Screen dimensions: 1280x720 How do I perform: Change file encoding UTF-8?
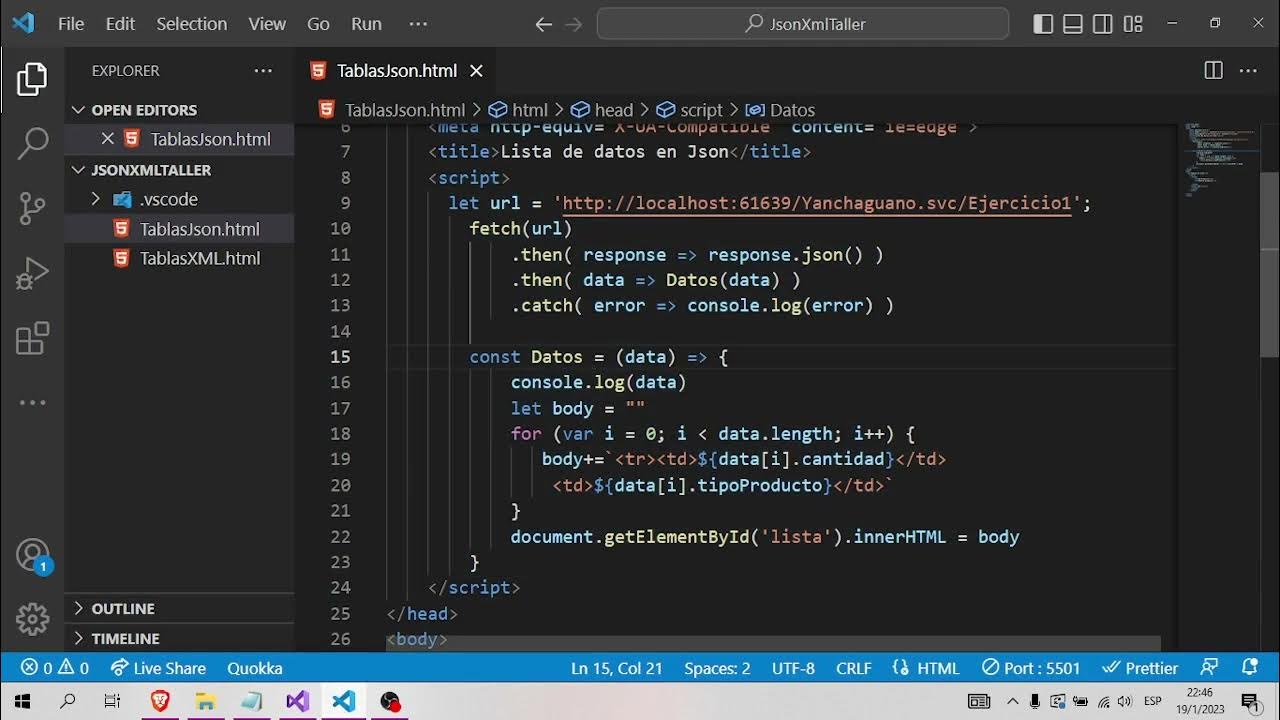[x=794, y=668]
